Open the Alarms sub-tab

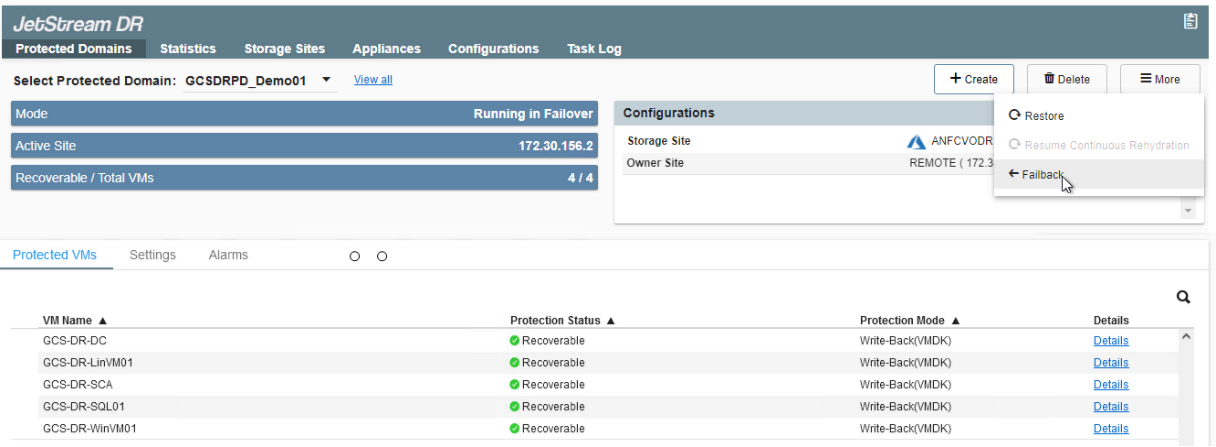pos(228,255)
